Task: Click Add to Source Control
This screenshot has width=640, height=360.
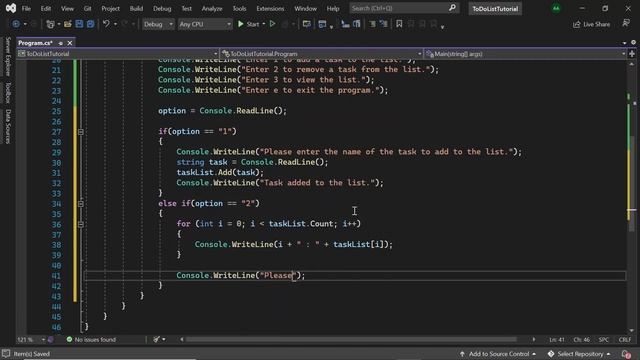Action: pyautogui.click(x=498, y=354)
